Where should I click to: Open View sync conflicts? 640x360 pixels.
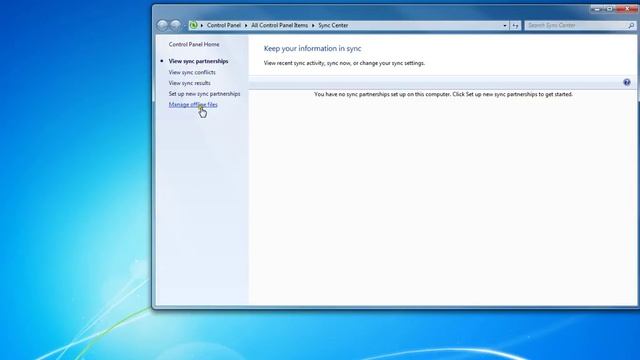pyautogui.click(x=192, y=72)
